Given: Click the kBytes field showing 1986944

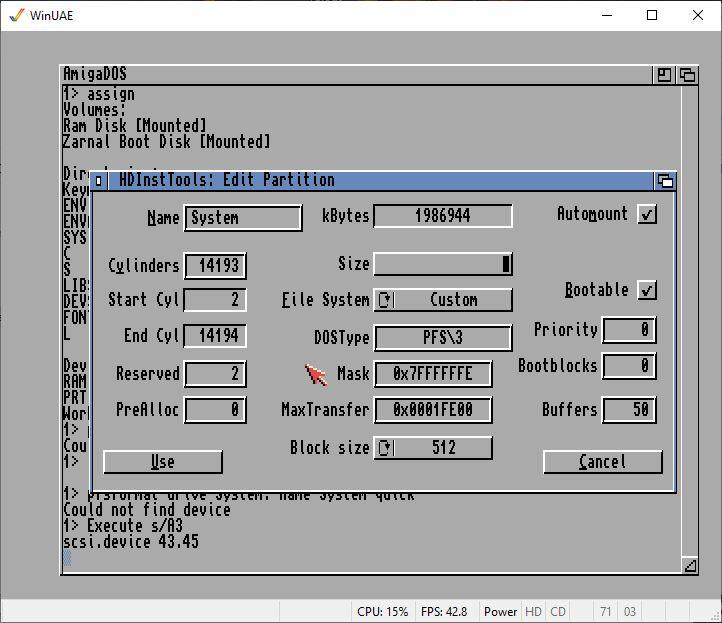Looking at the screenshot, I should click(443, 216).
